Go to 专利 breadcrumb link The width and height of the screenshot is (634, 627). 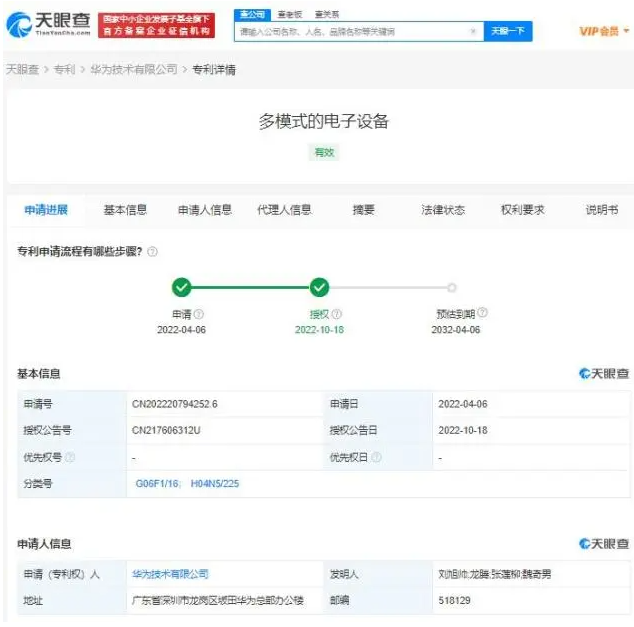pos(64,70)
